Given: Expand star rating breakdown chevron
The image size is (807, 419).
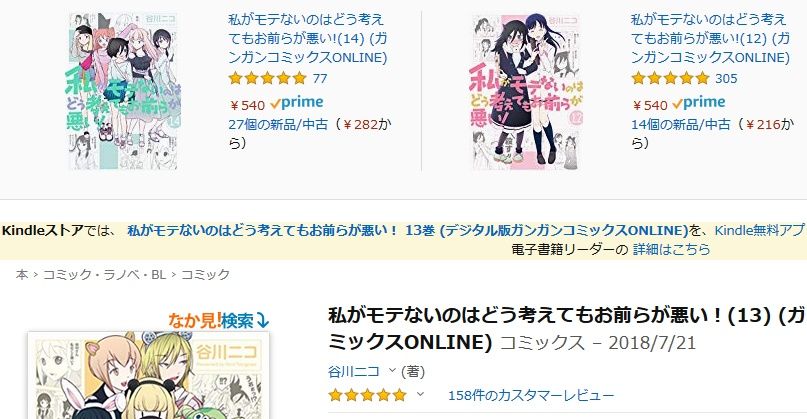Looking at the screenshot, I should (x=420, y=395).
